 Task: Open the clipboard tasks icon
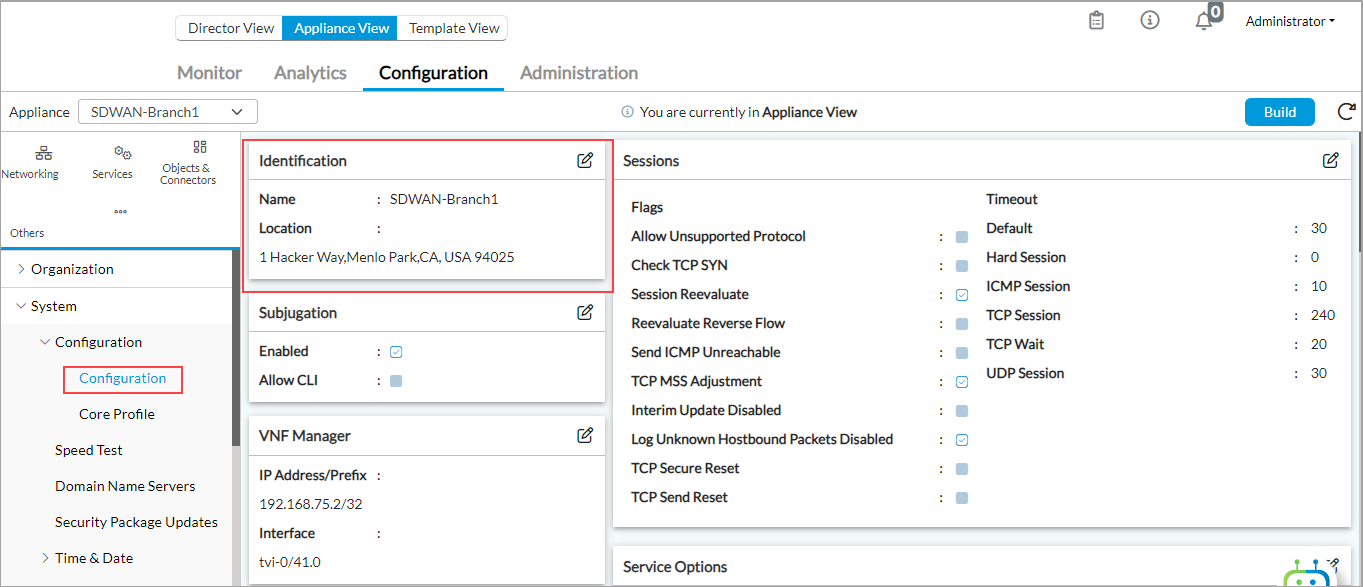pyautogui.click(x=1096, y=21)
